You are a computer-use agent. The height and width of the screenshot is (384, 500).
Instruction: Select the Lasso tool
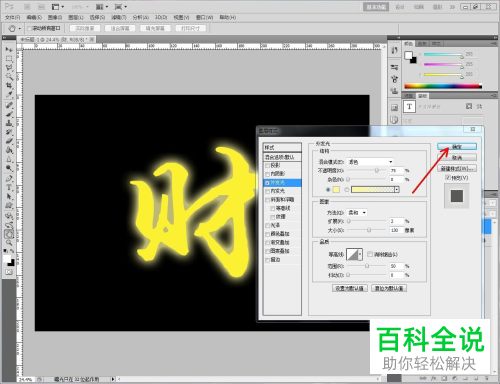(x=9, y=68)
